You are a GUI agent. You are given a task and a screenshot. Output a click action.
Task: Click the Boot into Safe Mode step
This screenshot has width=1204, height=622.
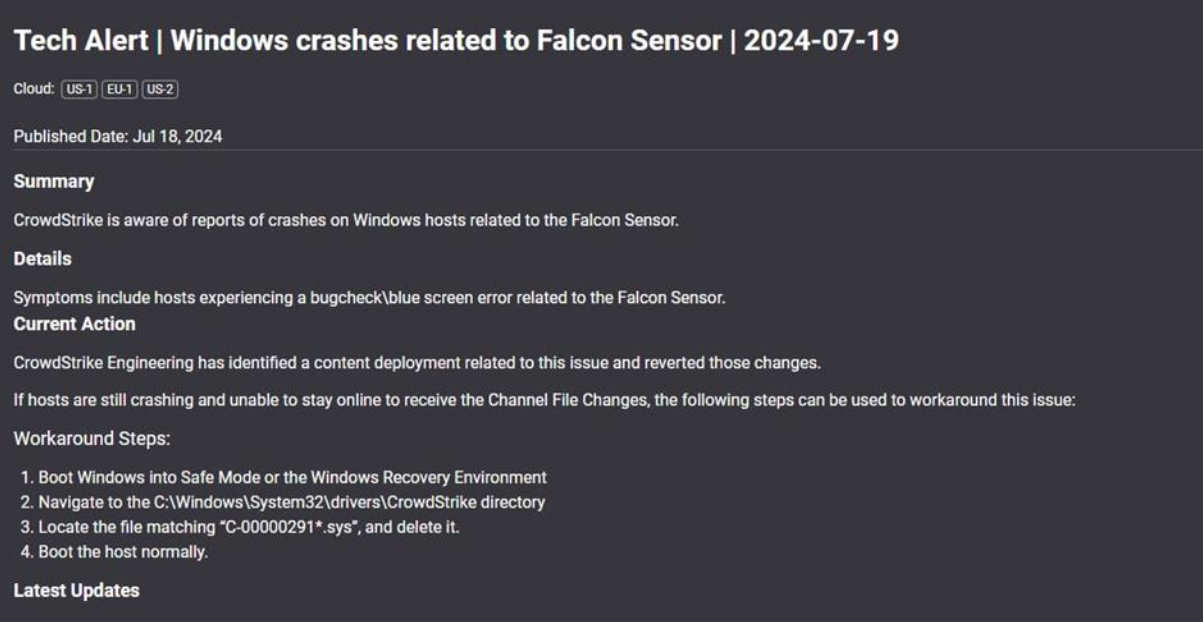tap(292, 478)
